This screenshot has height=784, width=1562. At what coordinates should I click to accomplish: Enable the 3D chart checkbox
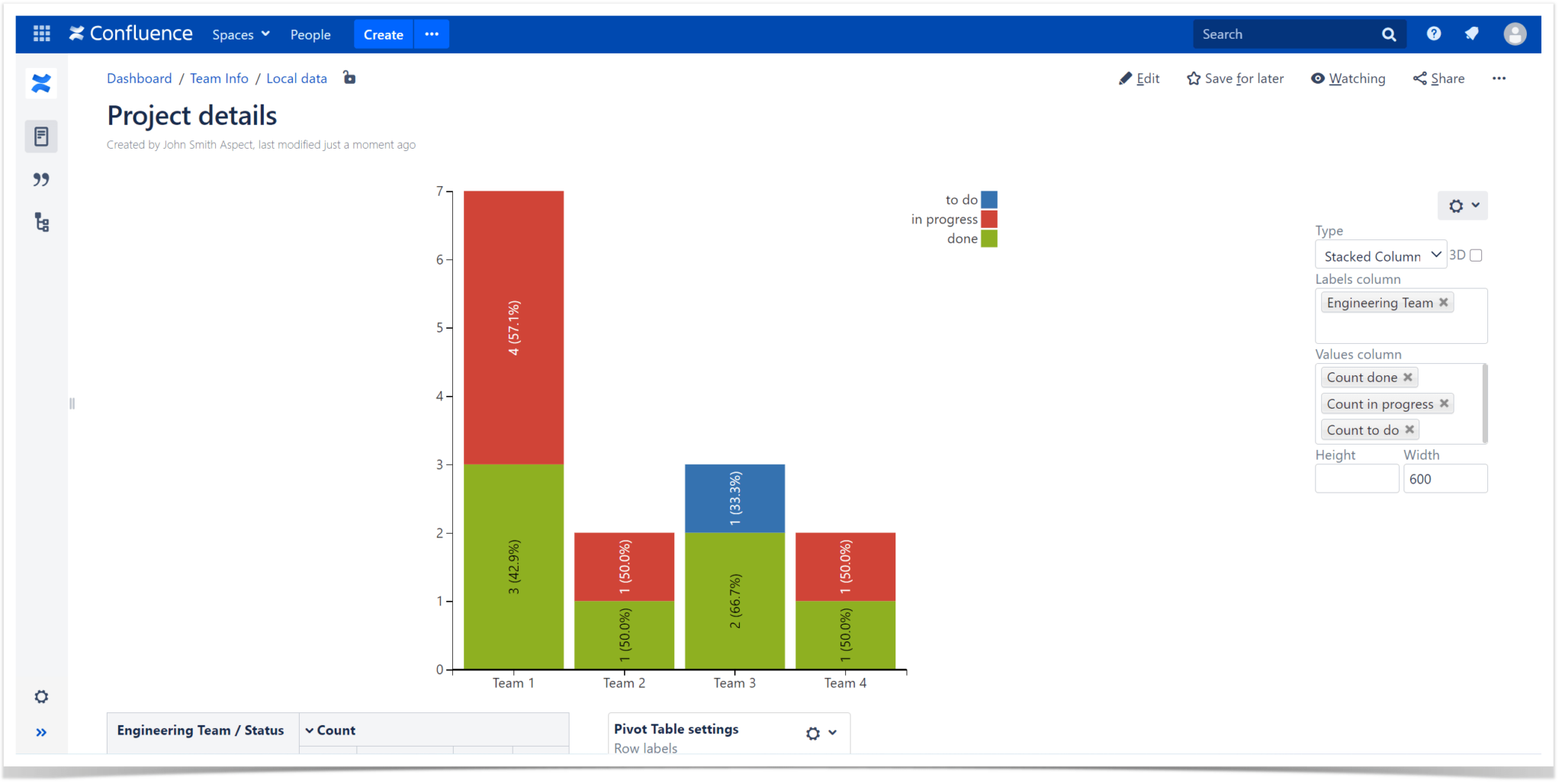point(1477,254)
